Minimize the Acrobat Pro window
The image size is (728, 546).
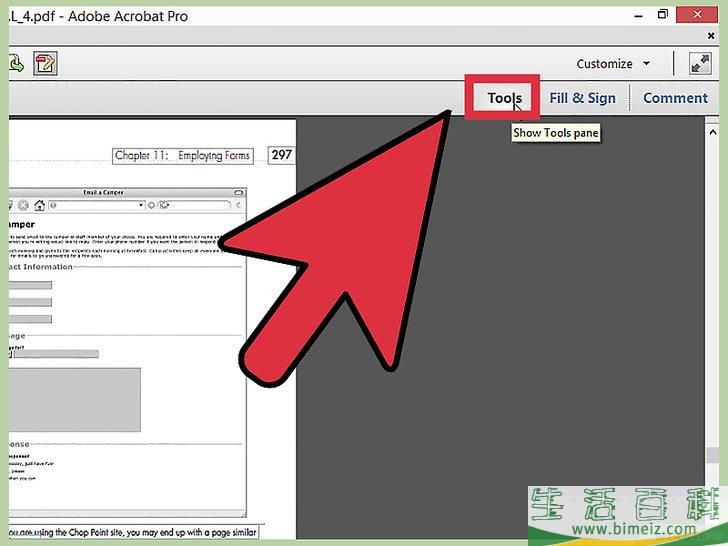tap(639, 15)
